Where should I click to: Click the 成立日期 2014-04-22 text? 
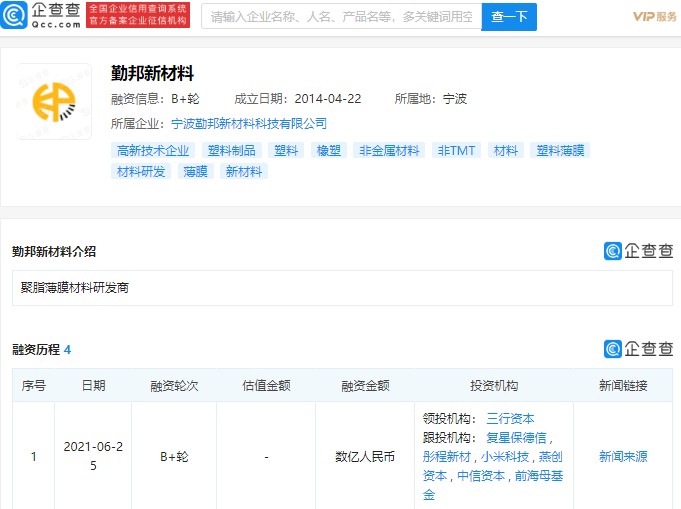click(x=298, y=99)
